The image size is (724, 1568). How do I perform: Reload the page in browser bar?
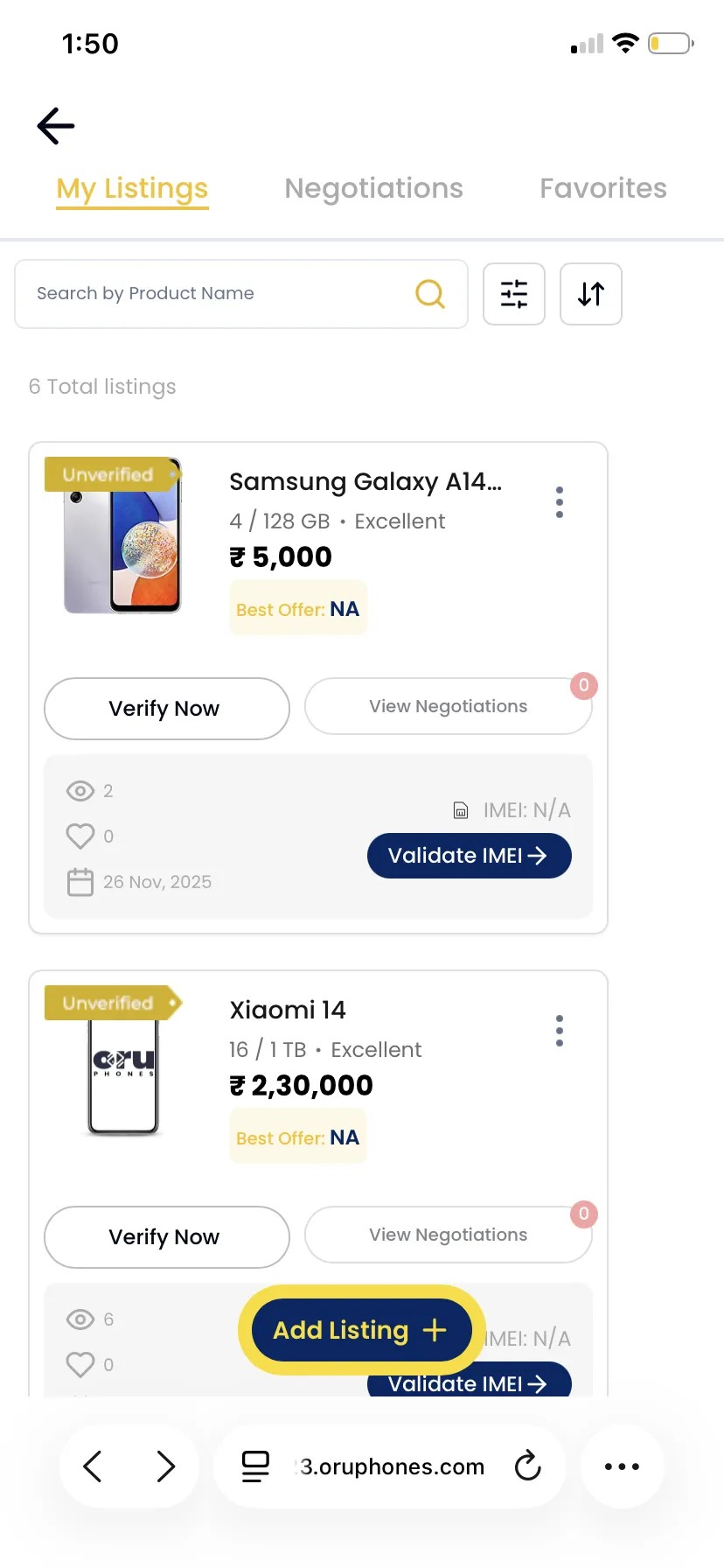527,1466
